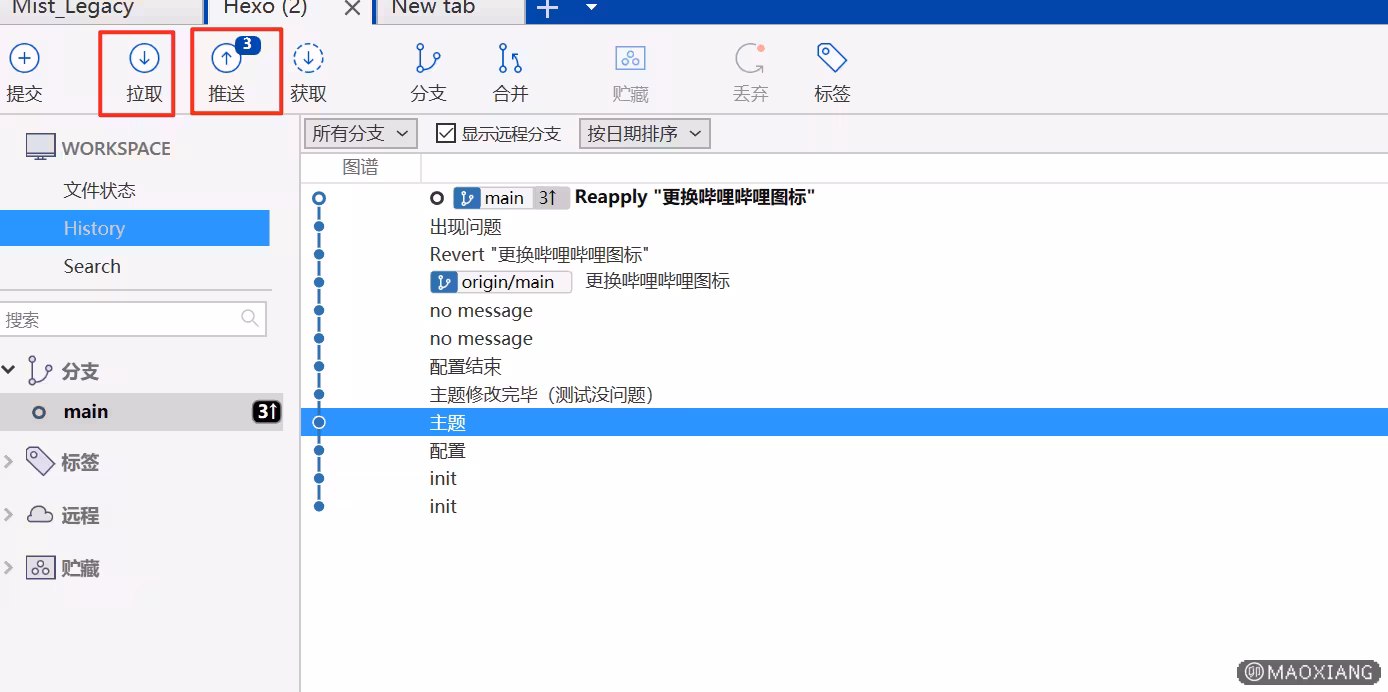This screenshot has width=1388, height=692.
Task: Collapse the 分支 section in sidebar
Action: [9, 371]
